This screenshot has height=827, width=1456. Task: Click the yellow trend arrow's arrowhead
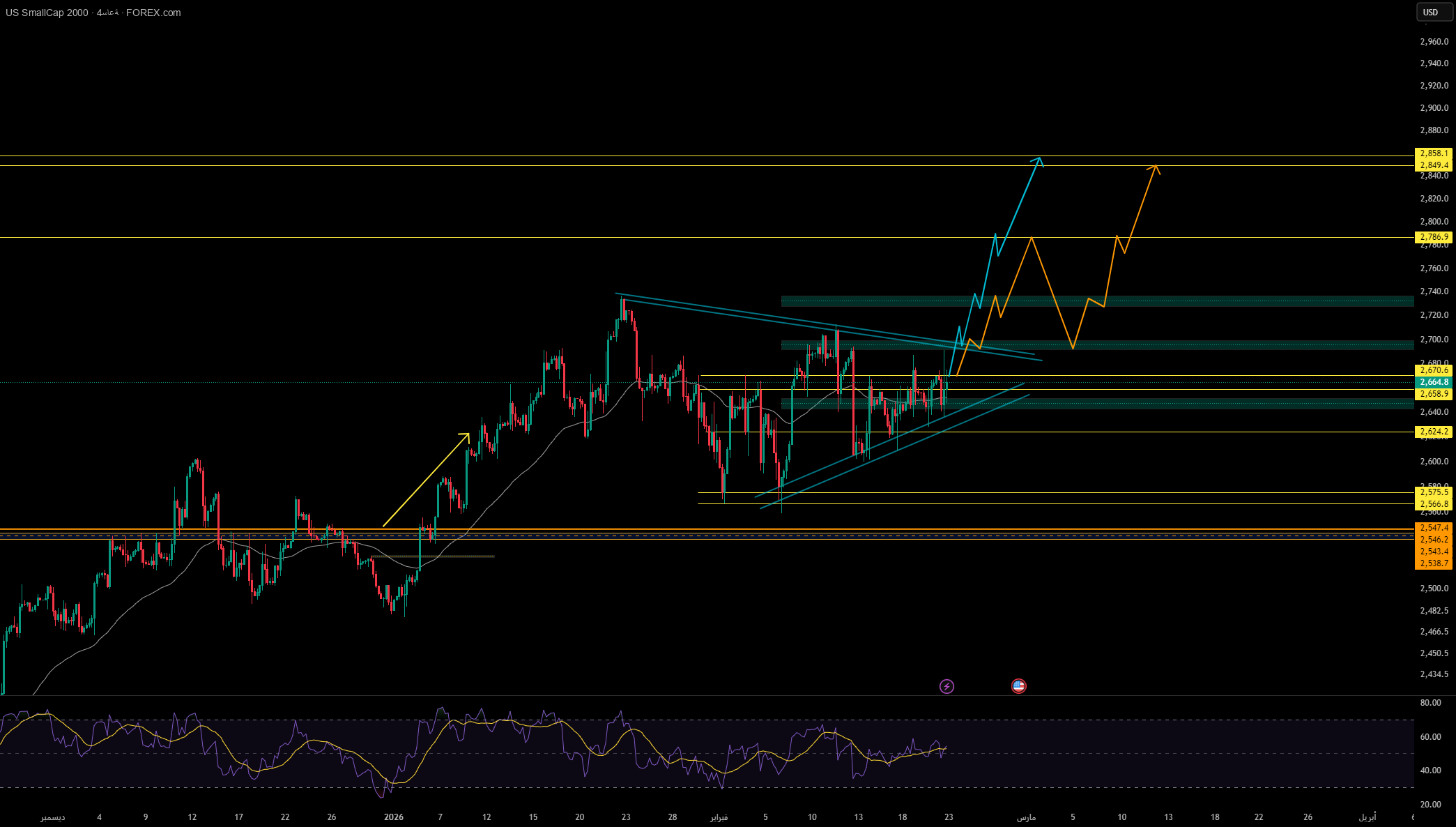pyautogui.click(x=467, y=435)
